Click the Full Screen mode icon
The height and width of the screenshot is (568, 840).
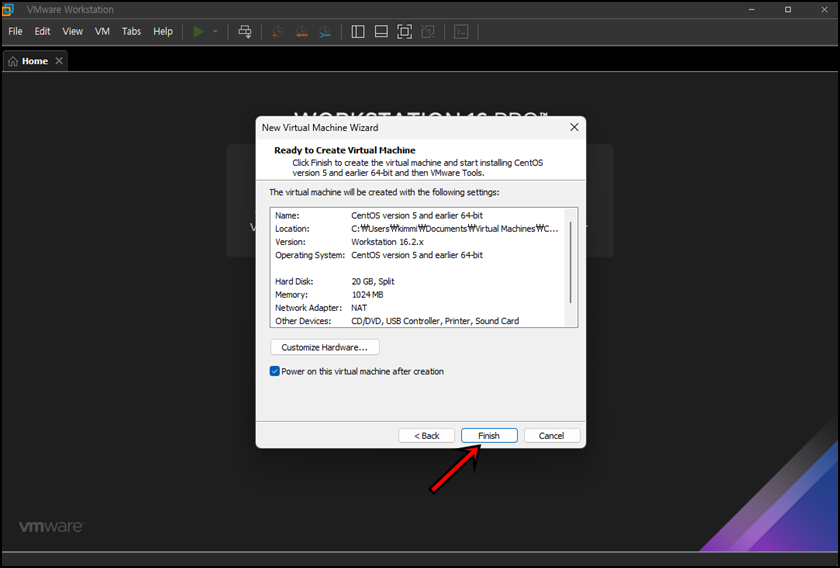[x=404, y=32]
